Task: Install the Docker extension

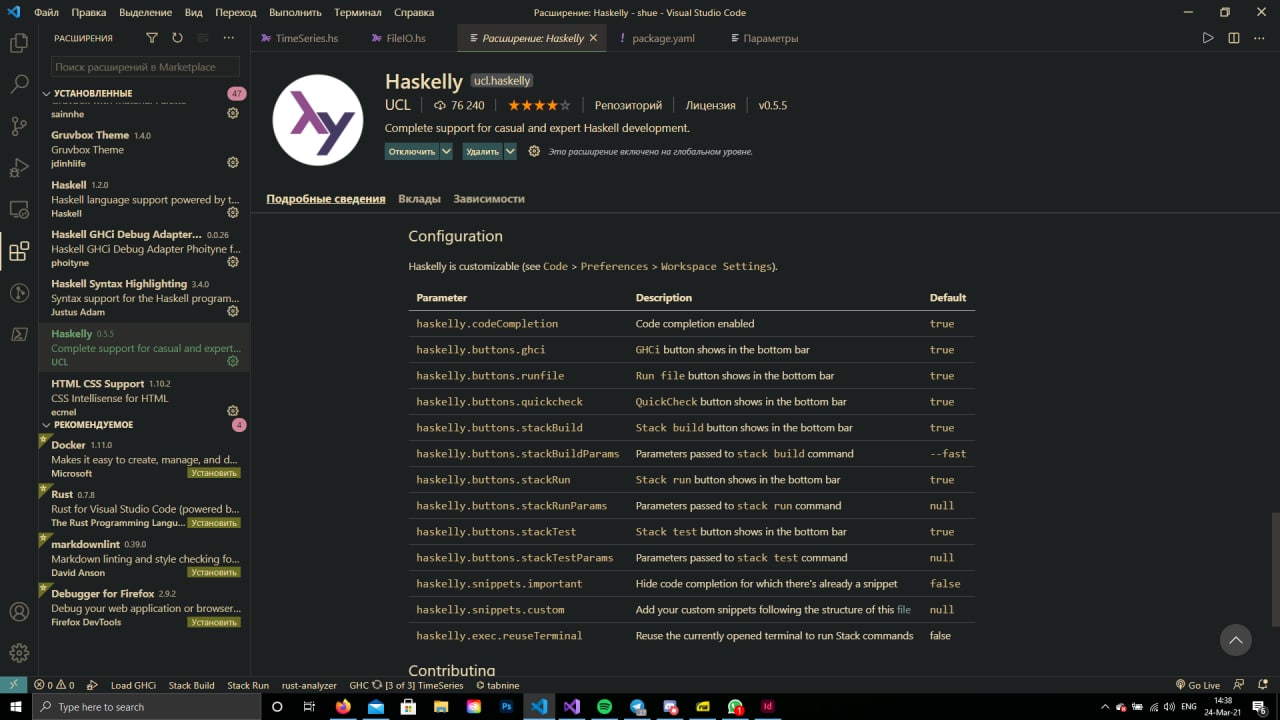Action: 213,473
